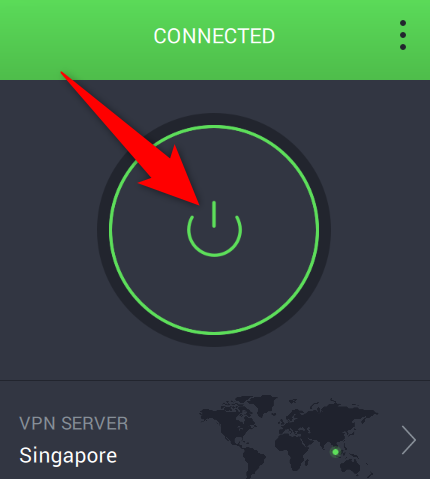Screen dimensions: 430x479
Task: Click the CONNECTED status text
Action: coord(214,36)
